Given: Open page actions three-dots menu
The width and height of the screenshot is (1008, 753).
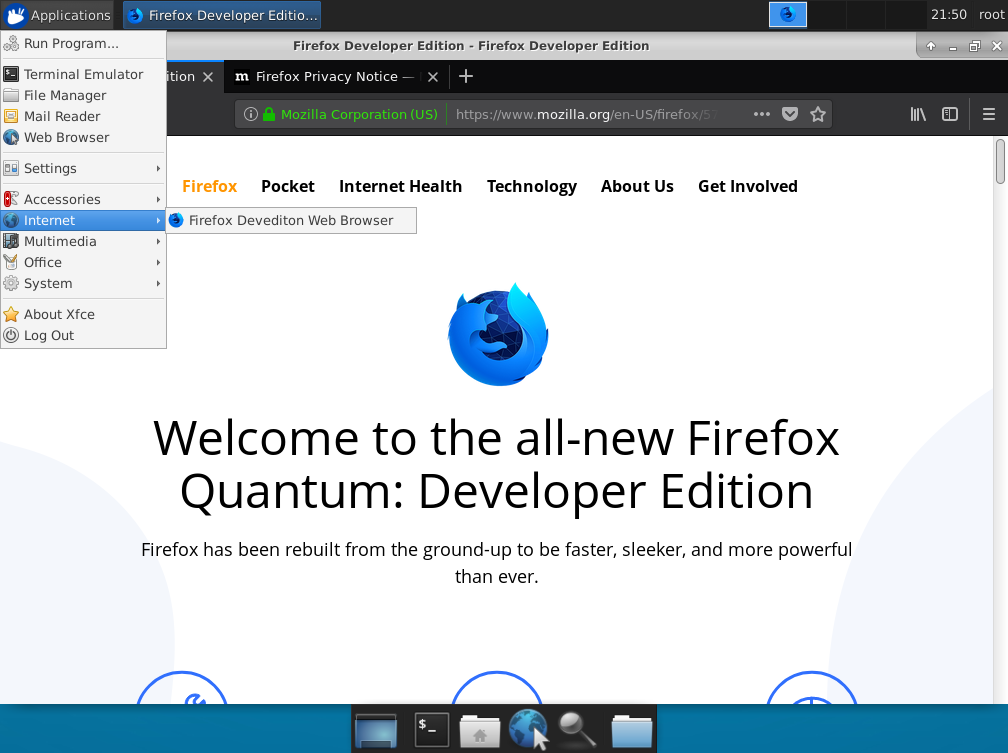Looking at the screenshot, I should [x=762, y=114].
